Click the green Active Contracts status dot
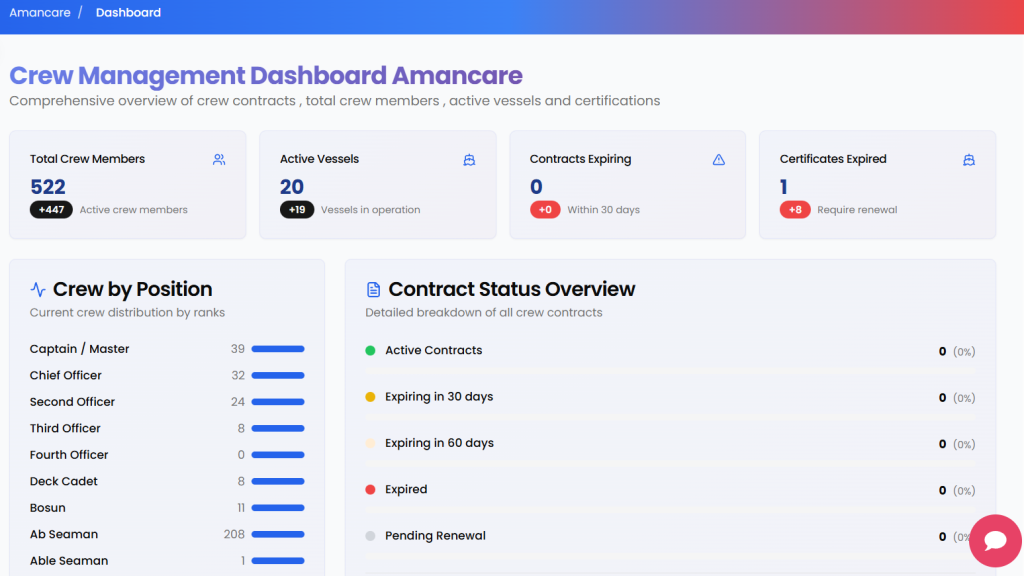 pyautogui.click(x=370, y=351)
